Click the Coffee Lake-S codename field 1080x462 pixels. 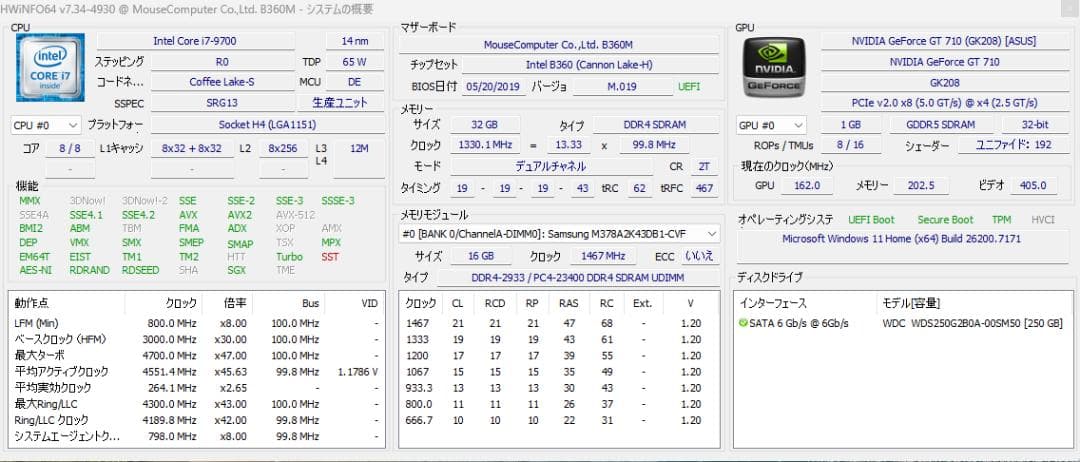[222, 82]
